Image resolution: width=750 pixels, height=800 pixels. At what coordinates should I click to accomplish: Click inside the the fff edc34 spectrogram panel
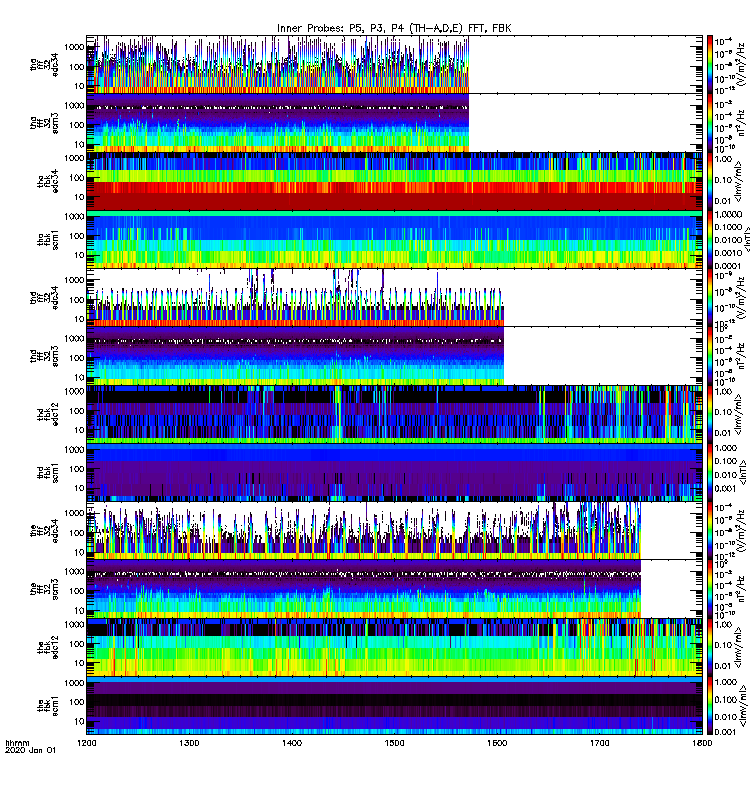394,531
